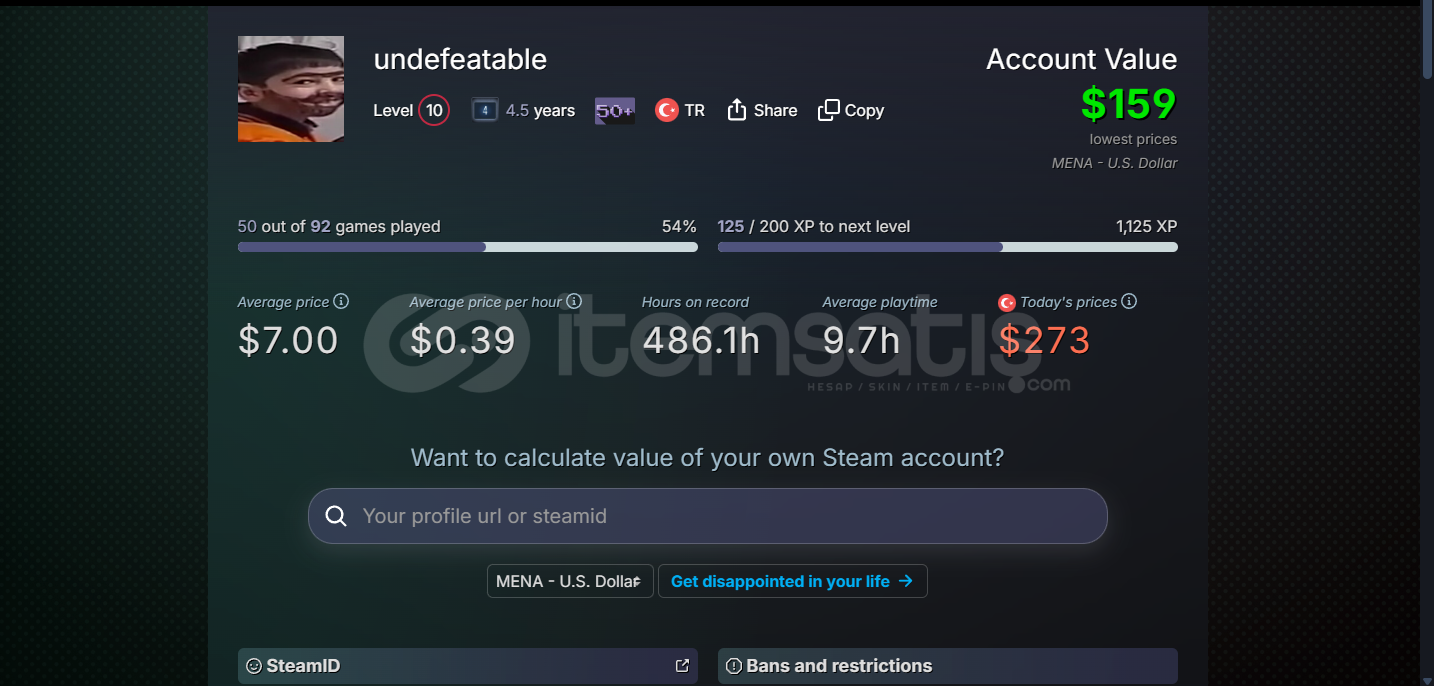Click the level 10 circle badge
The image size is (1434, 686).
434,110
